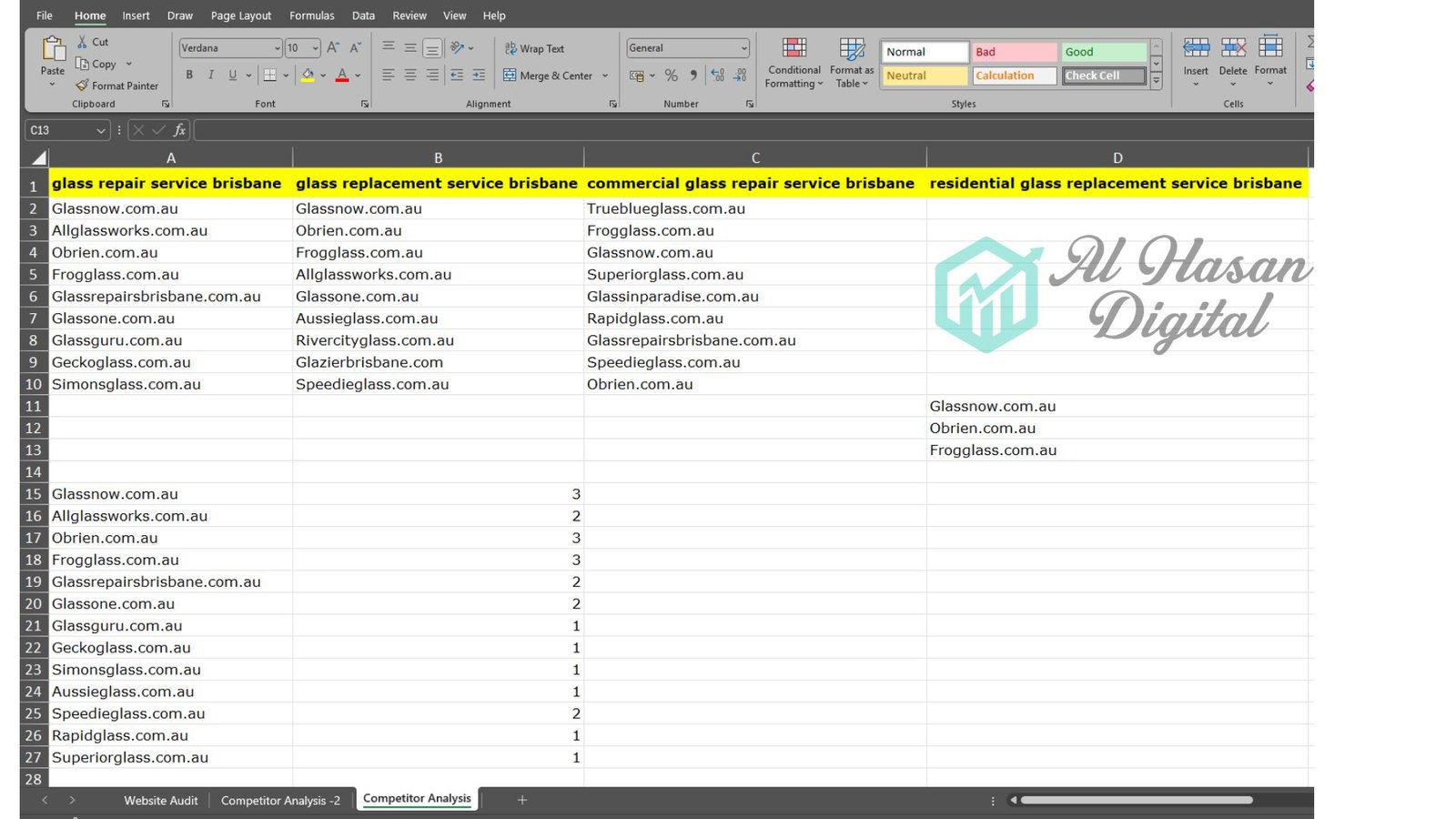Switch to the Formulas ribbon tab
This screenshot has width=1456, height=819.
click(312, 15)
